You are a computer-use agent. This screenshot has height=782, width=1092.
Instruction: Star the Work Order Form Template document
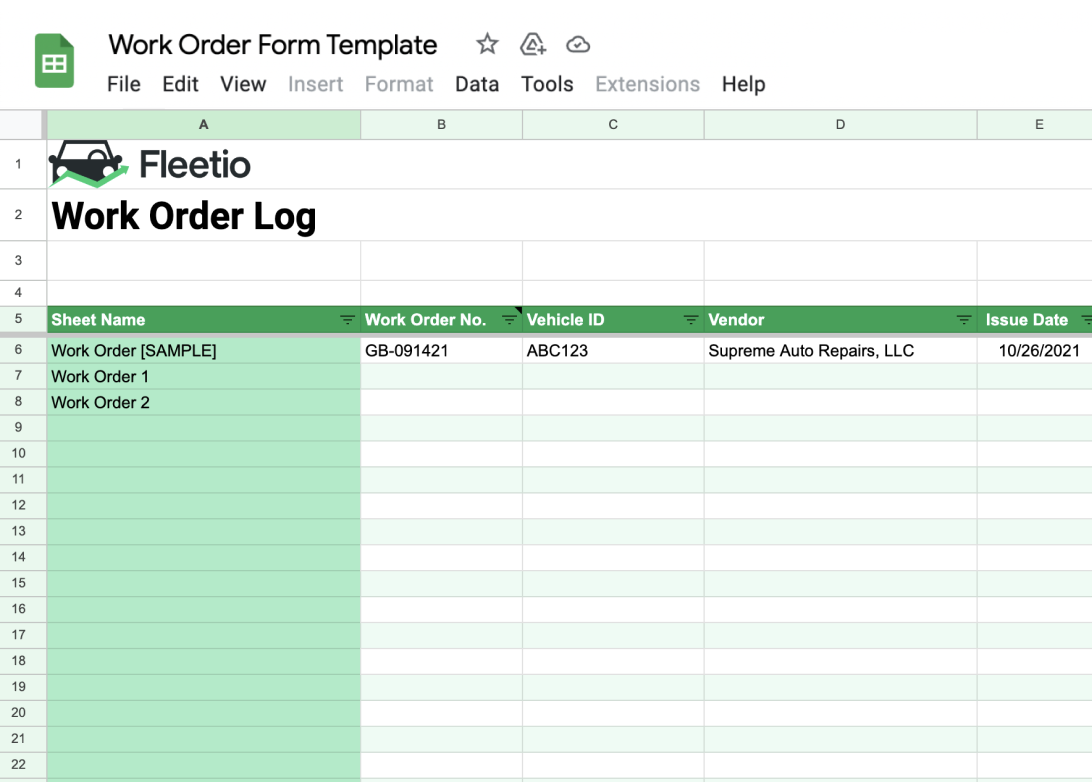click(x=487, y=45)
